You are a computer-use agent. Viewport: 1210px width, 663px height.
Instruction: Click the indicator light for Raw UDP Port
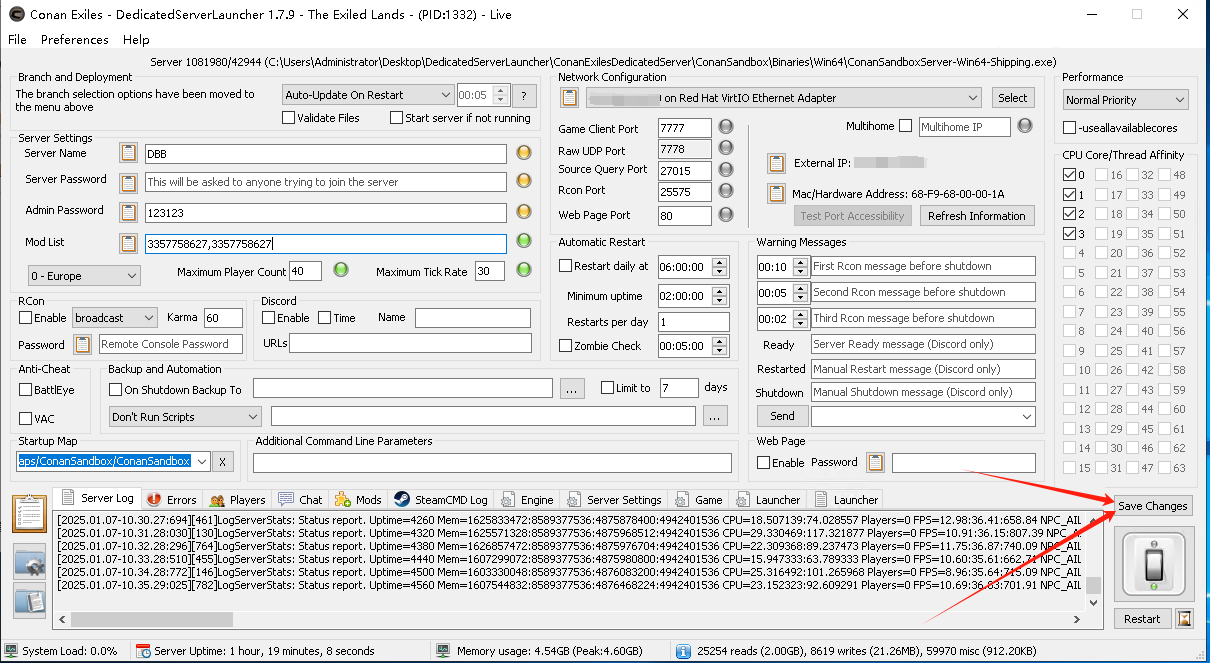pyautogui.click(x=727, y=149)
